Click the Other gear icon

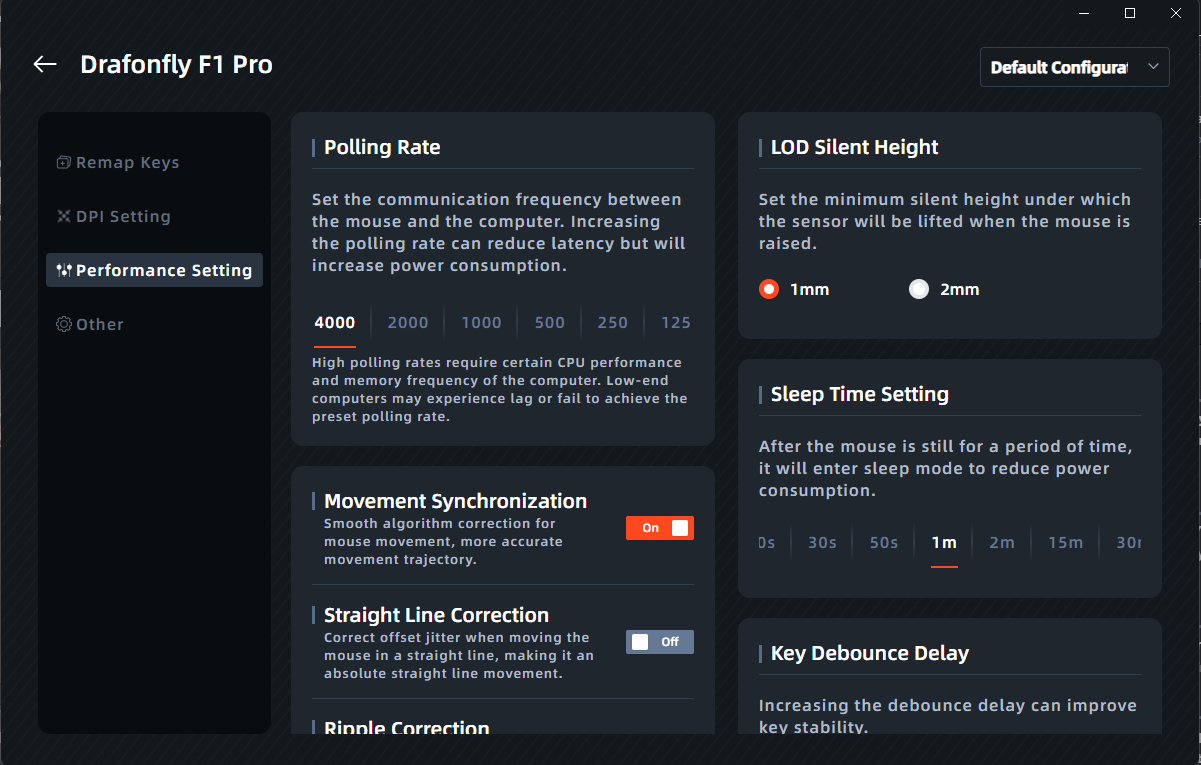coord(64,325)
